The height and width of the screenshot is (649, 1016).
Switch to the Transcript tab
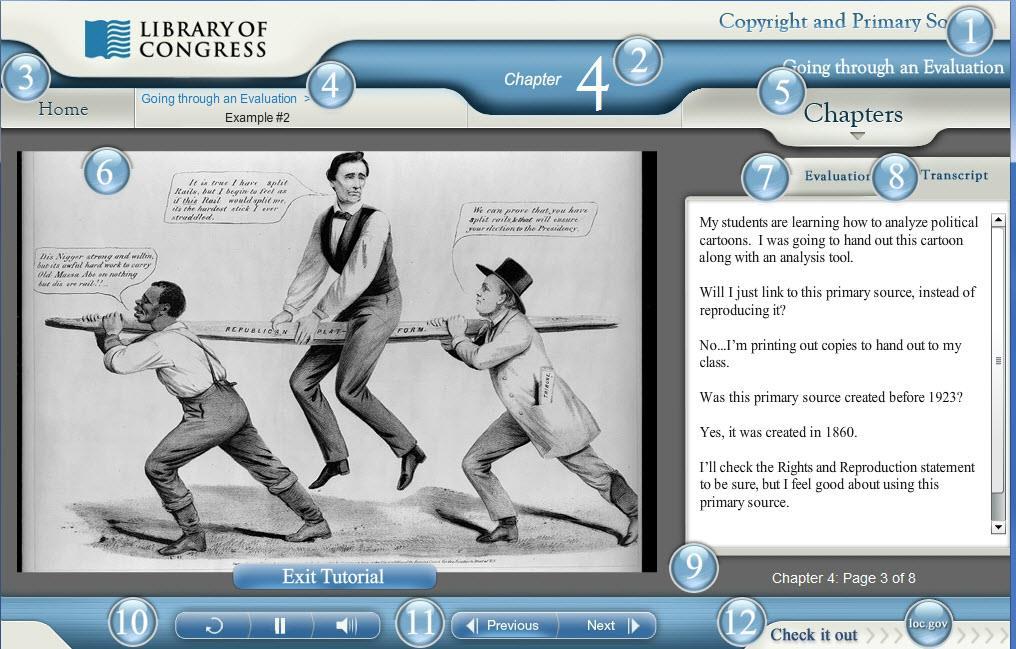click(x=954, y=175)
